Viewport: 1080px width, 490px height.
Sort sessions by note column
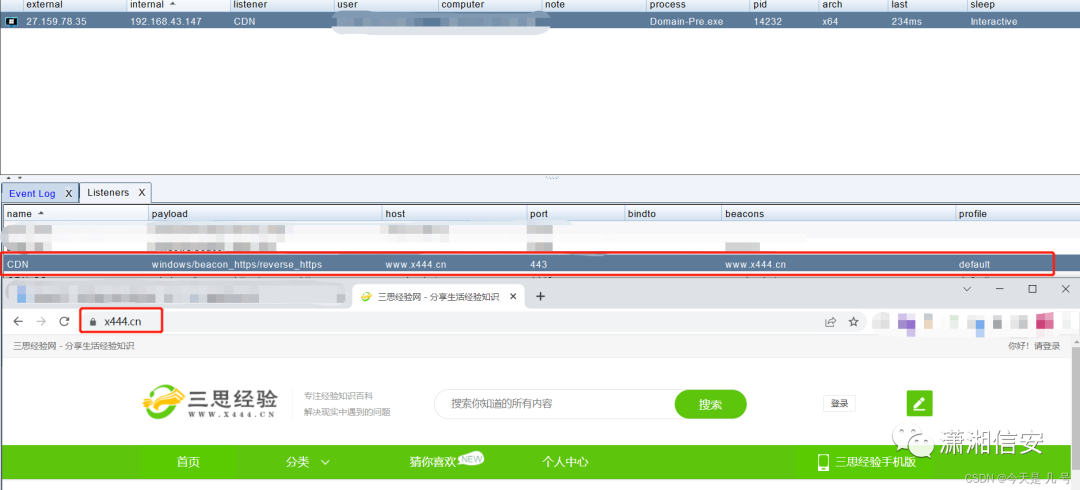click(x=594, y=5)
